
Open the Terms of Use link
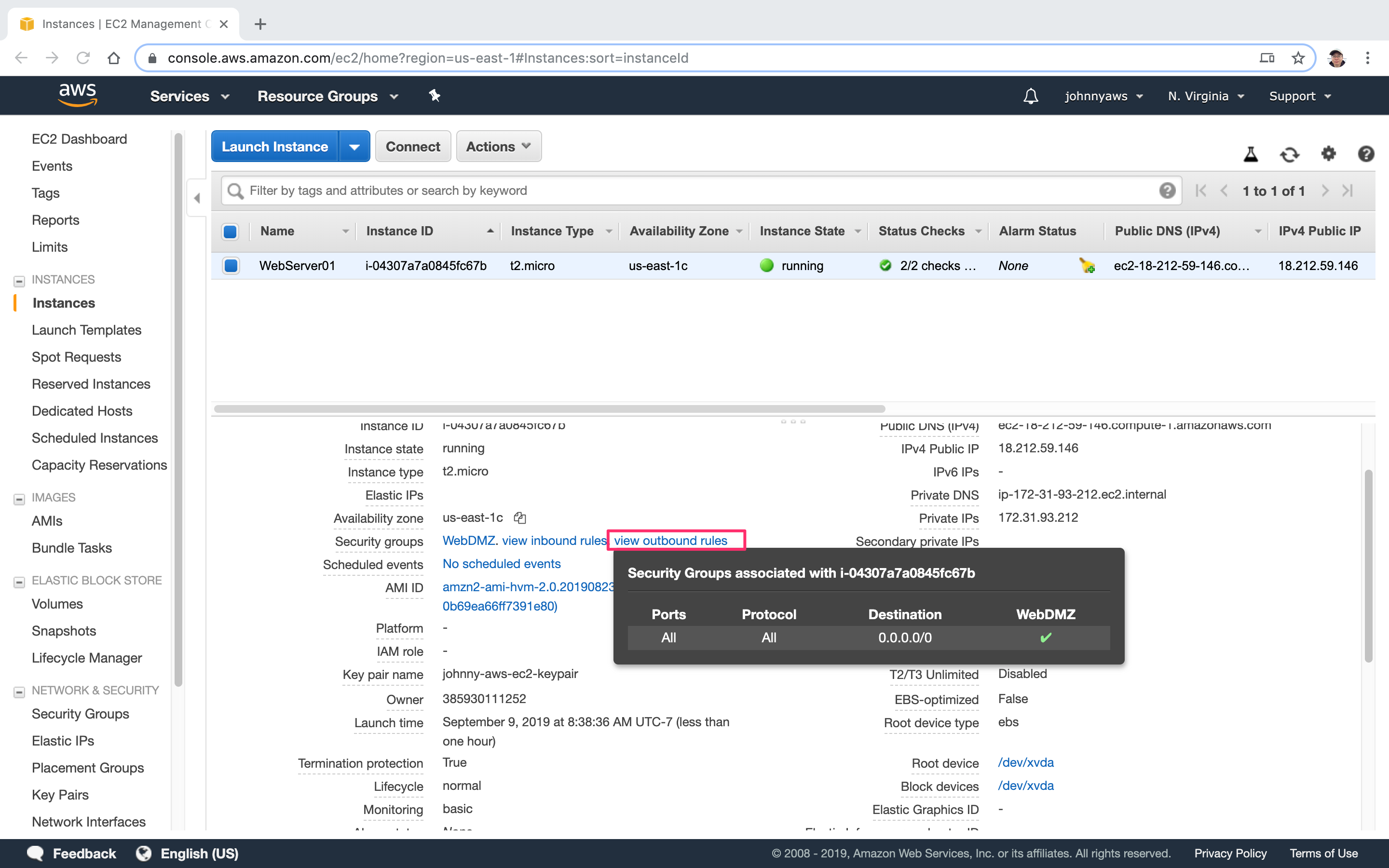tap(1323, 853)
